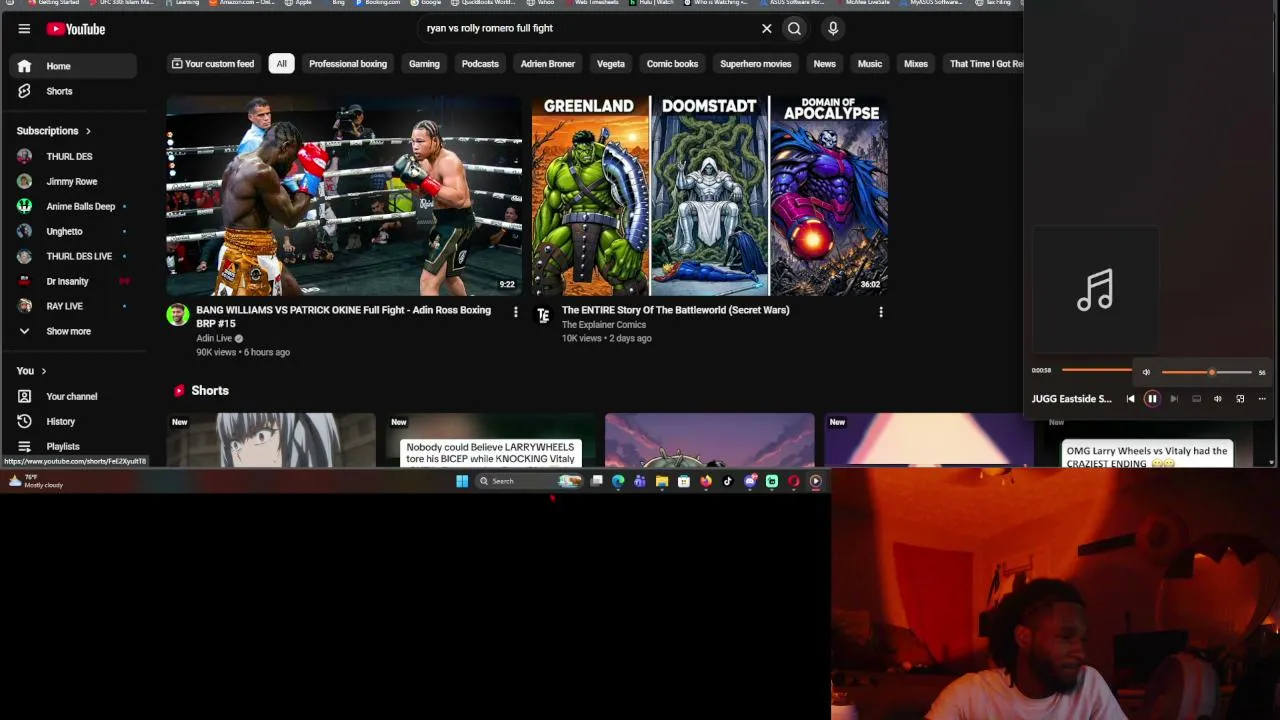Seek on the media player progress bar
1280x720 pixels.
coord(1096,370)
